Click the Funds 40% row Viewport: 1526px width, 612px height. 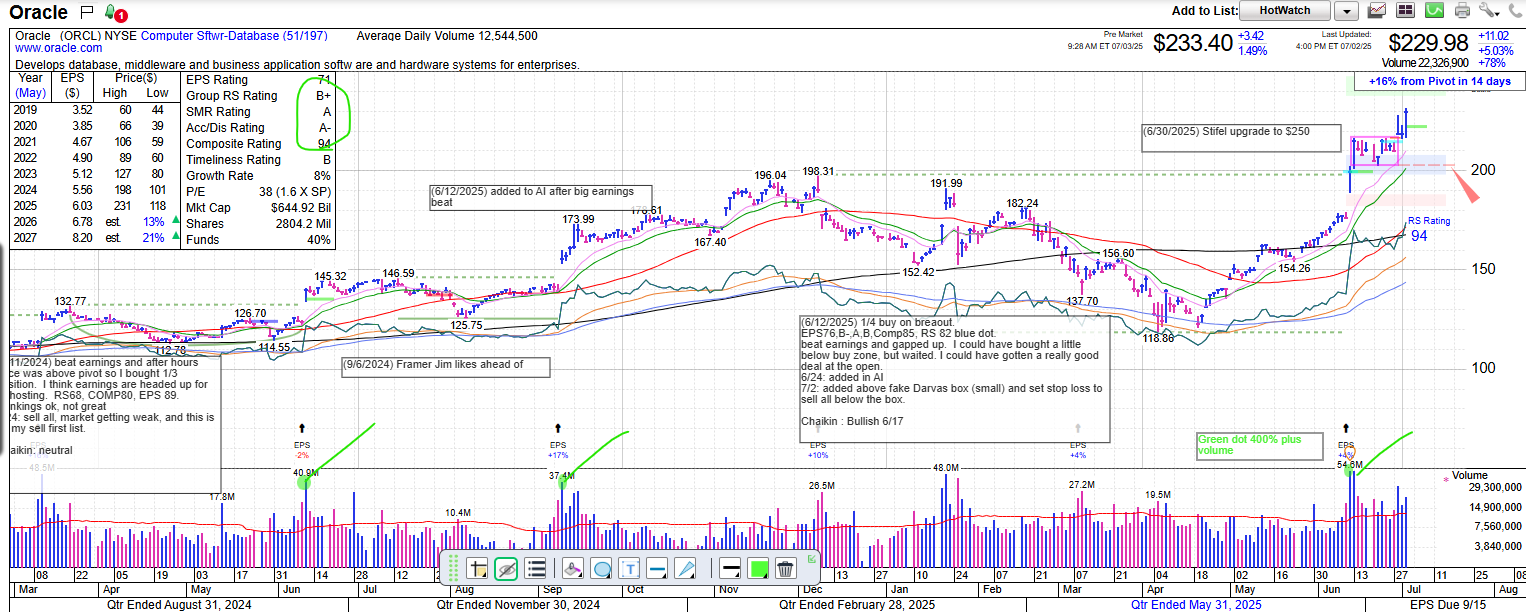coord(258,240)
